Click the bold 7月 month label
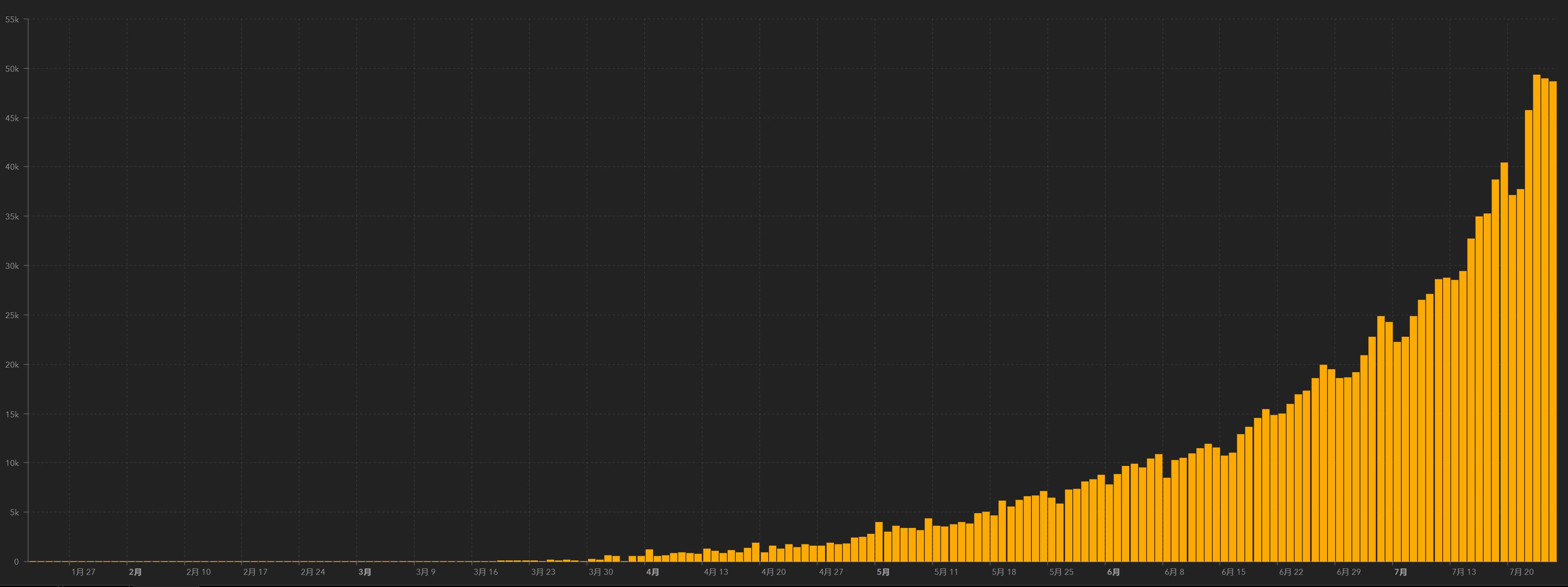1568x587 pixels. (1401, 572)
